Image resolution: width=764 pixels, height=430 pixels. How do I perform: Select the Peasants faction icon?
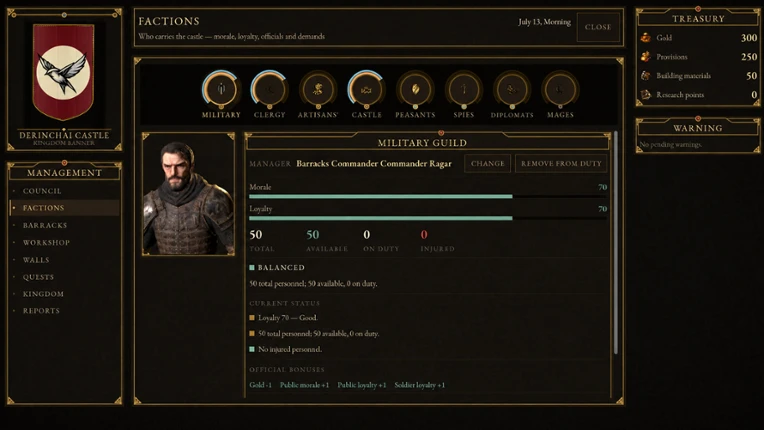click(415, 90)
